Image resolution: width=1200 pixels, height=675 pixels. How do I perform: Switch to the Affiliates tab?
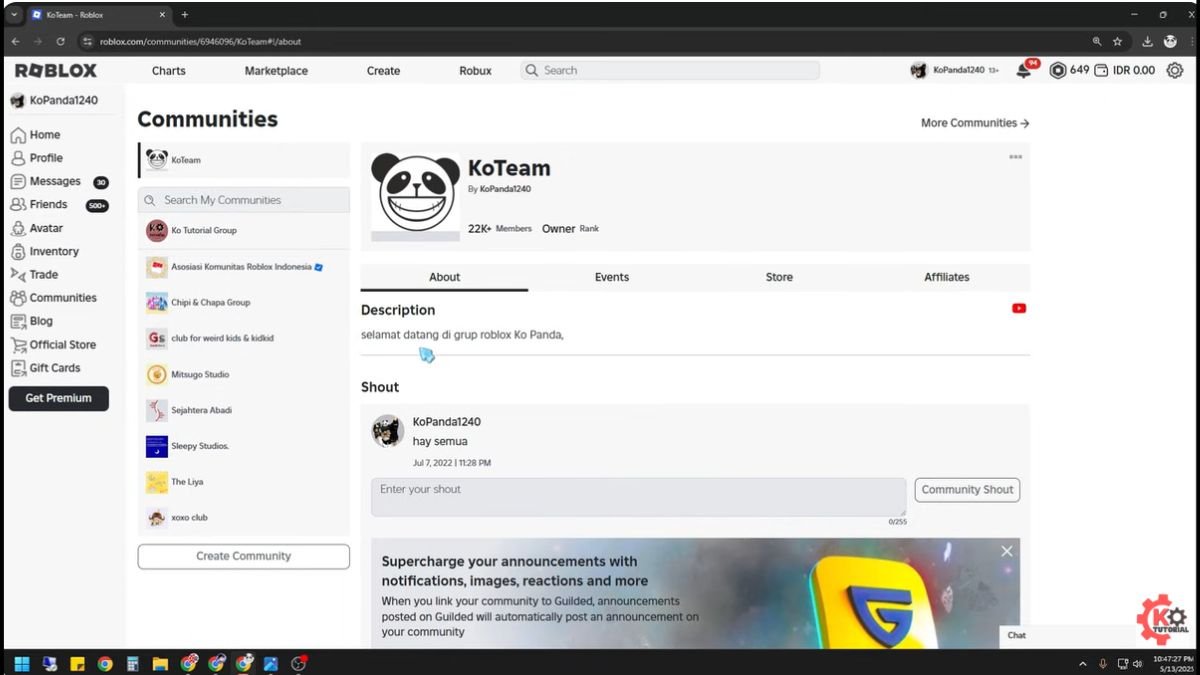pos(945,277)
